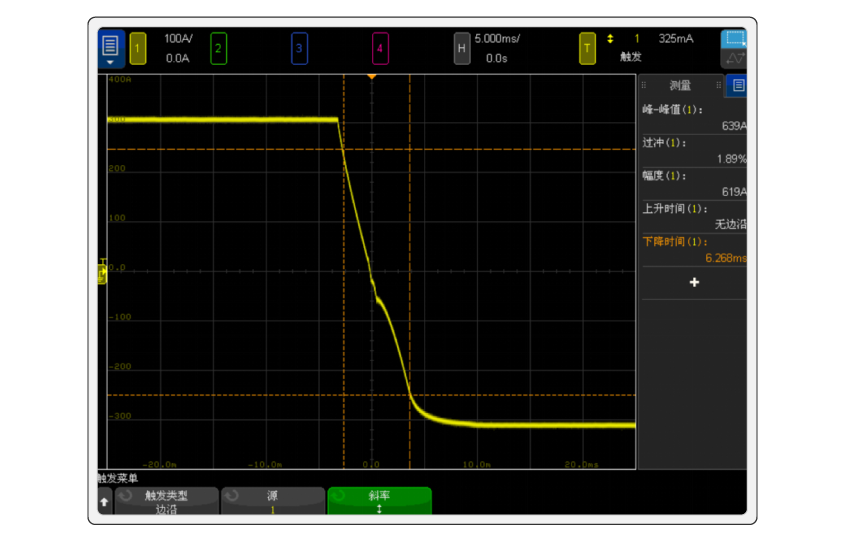This screenshot has width=845, height=542.
Task: Turn on channel 4 pink badge
Action: (380, 48)
